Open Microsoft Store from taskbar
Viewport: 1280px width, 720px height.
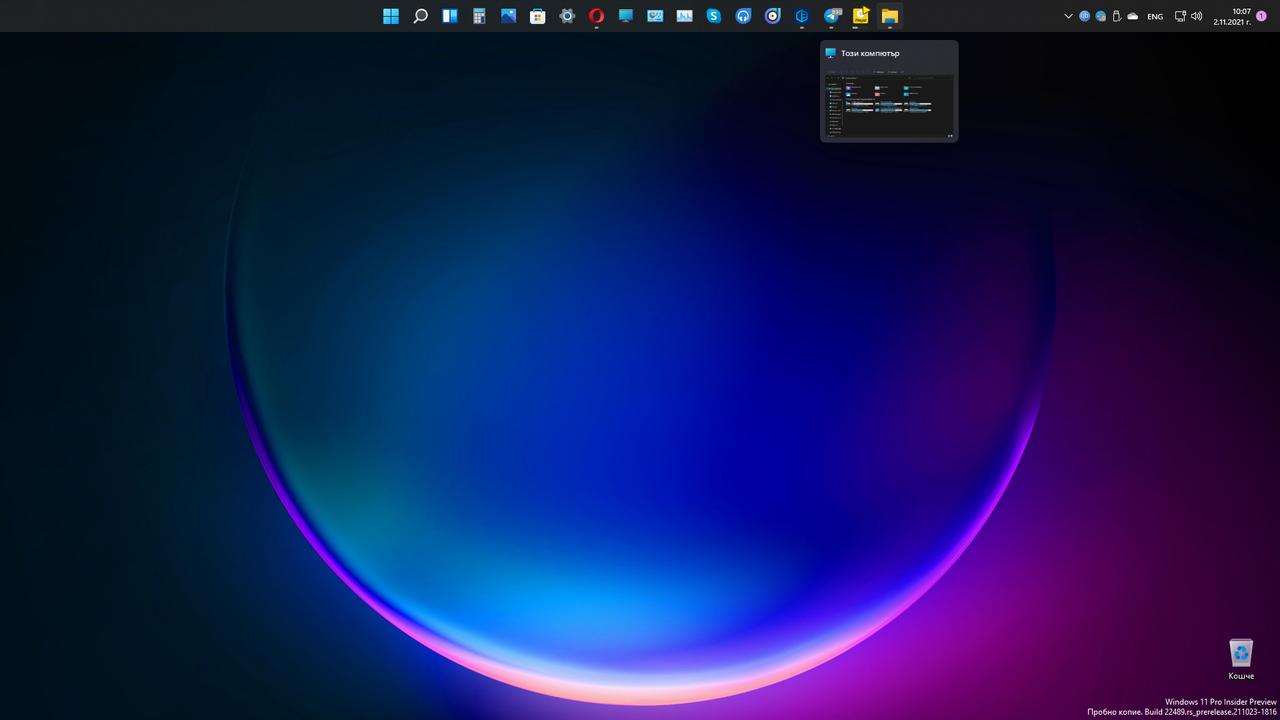(x=538, y=16)
